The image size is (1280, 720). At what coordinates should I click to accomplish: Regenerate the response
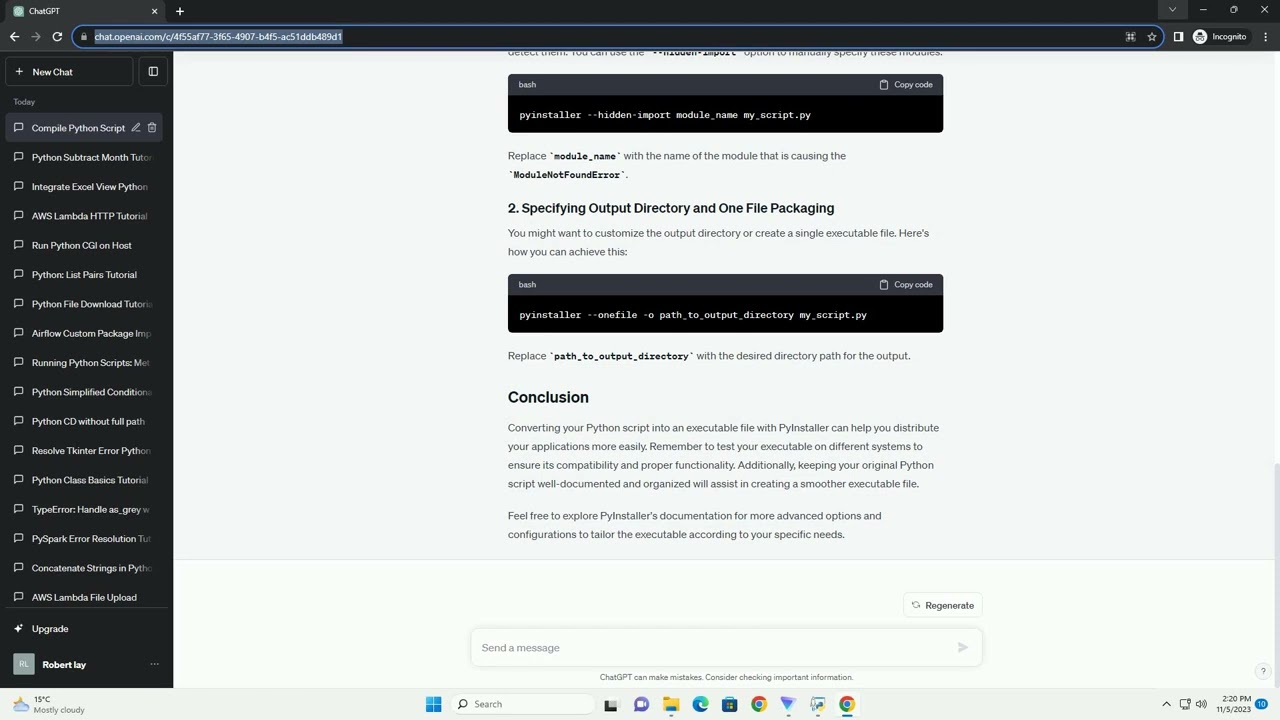(x=942, y=605)
